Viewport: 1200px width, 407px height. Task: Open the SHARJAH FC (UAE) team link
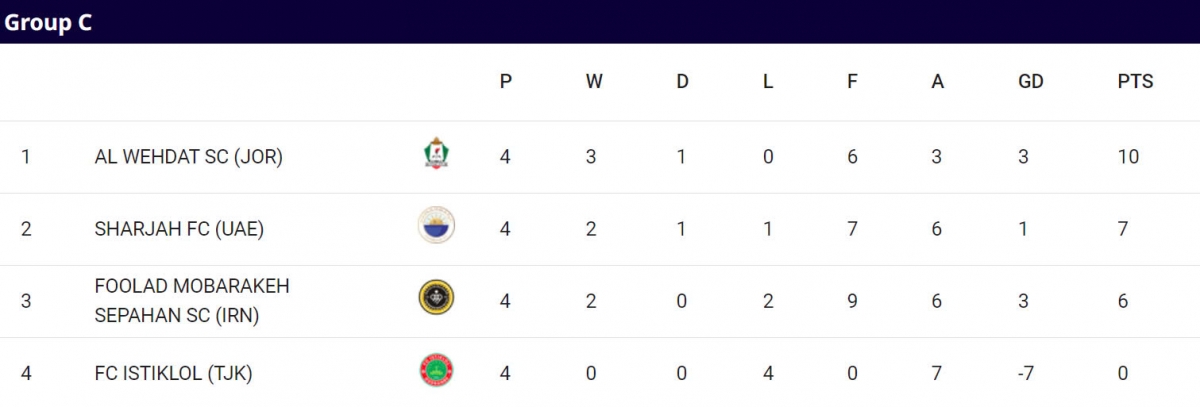click(179, 229)
